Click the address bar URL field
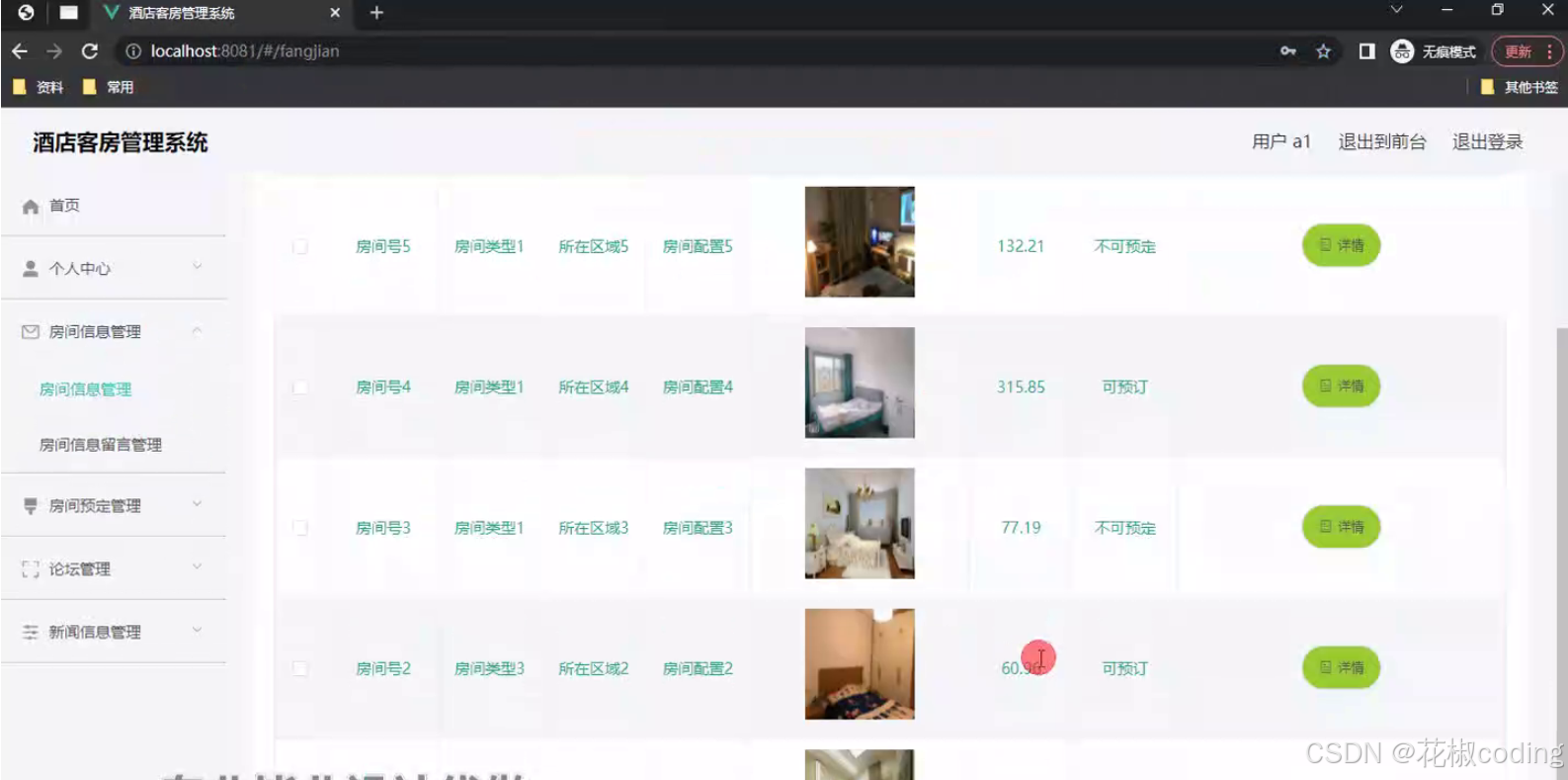 (692, 51)
